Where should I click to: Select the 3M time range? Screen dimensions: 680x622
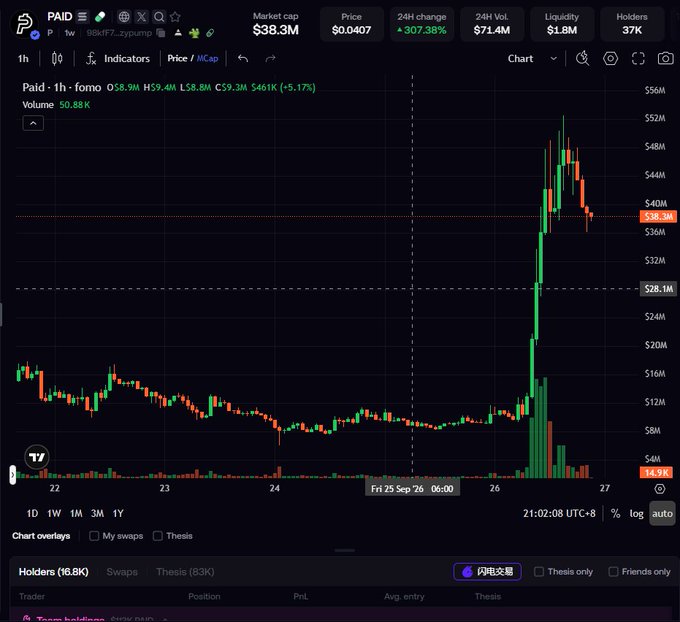pos(97,514)
